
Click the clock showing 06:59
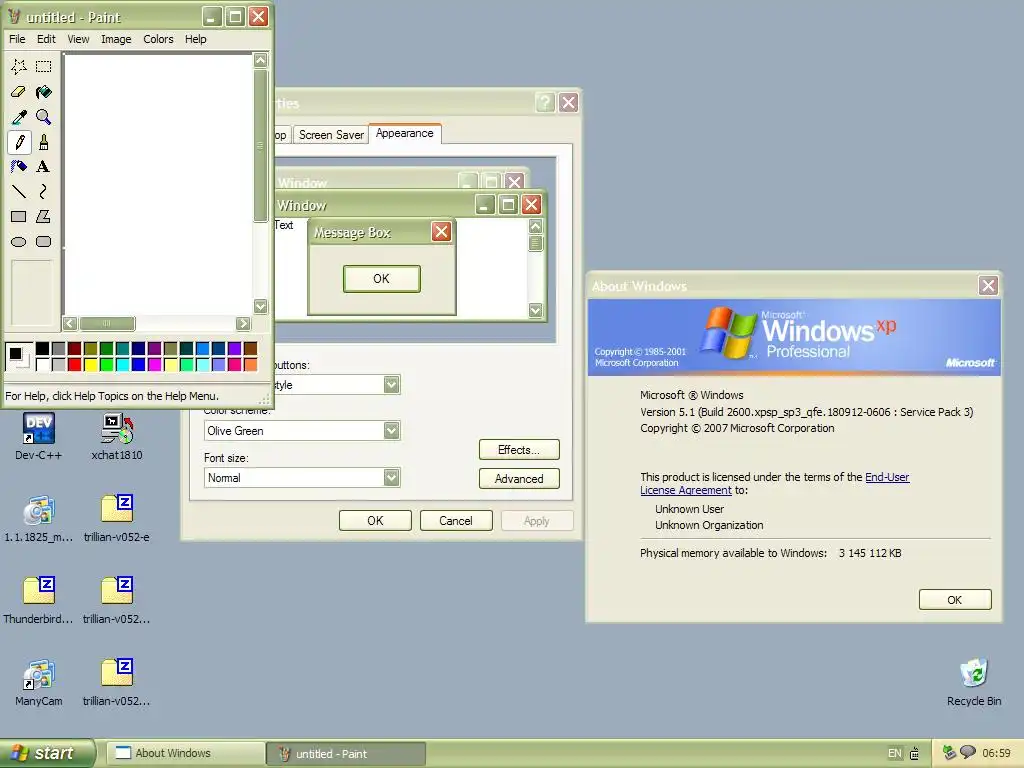(996, 753)
